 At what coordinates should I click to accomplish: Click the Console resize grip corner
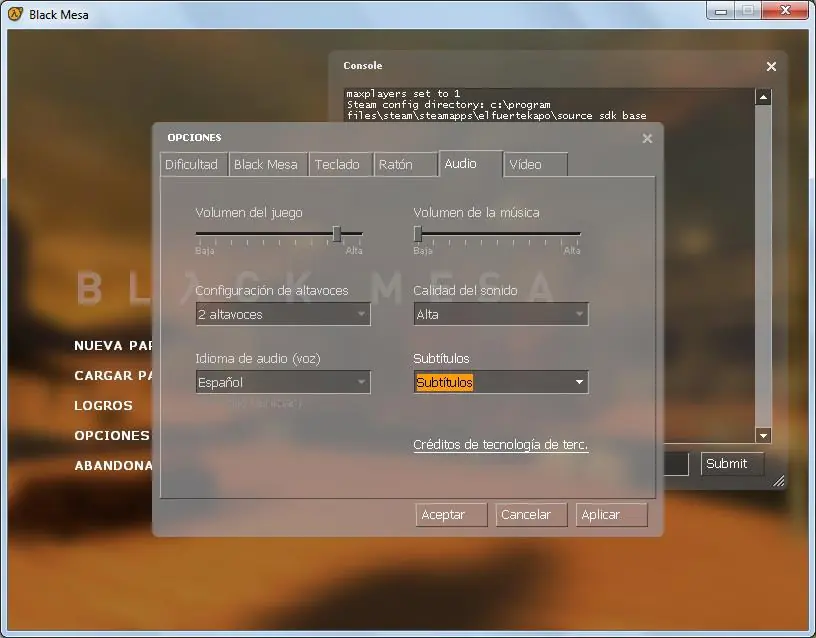pos(779,481)
